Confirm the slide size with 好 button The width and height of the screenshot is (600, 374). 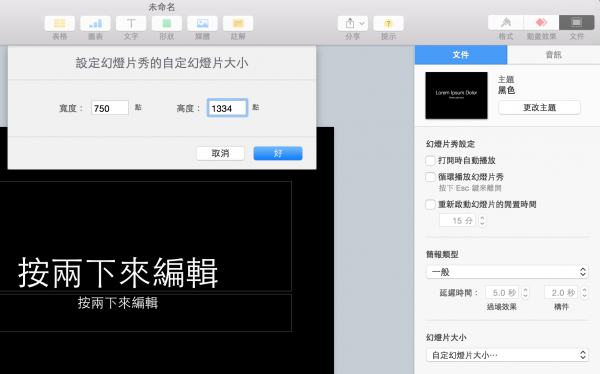click(278, 154)
